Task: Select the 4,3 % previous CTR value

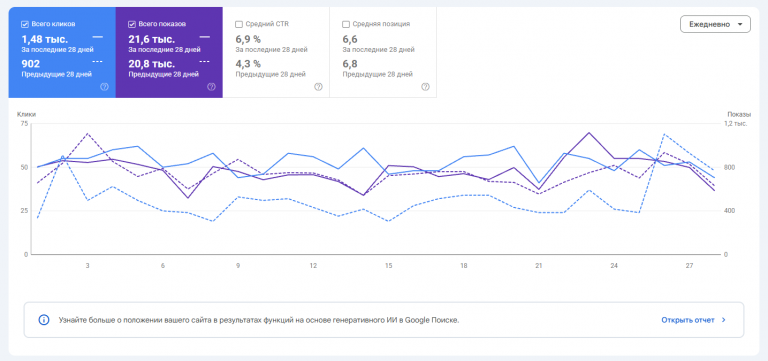Action: tap(248, 64)
